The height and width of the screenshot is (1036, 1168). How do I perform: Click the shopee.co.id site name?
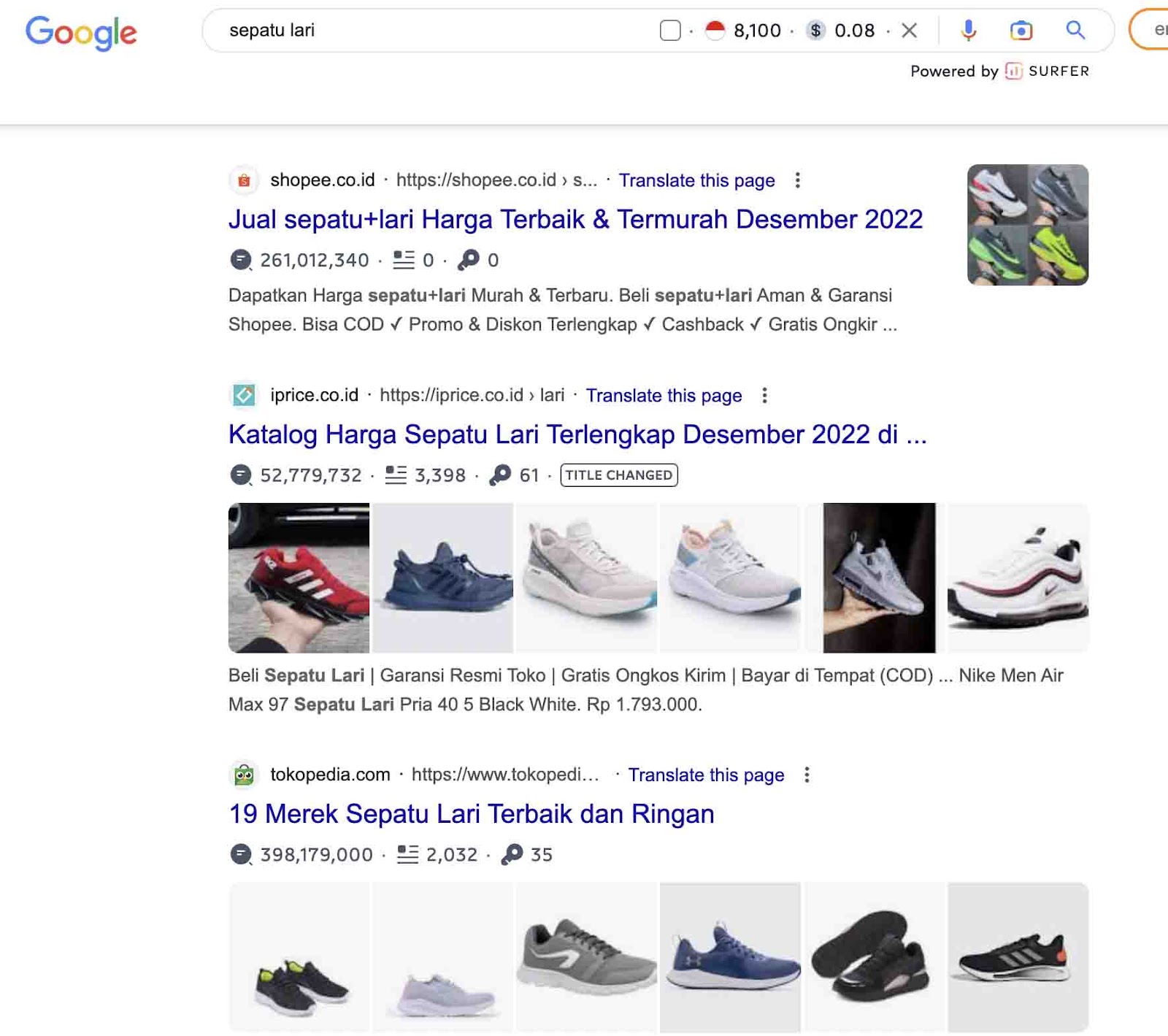pos(322,180)
